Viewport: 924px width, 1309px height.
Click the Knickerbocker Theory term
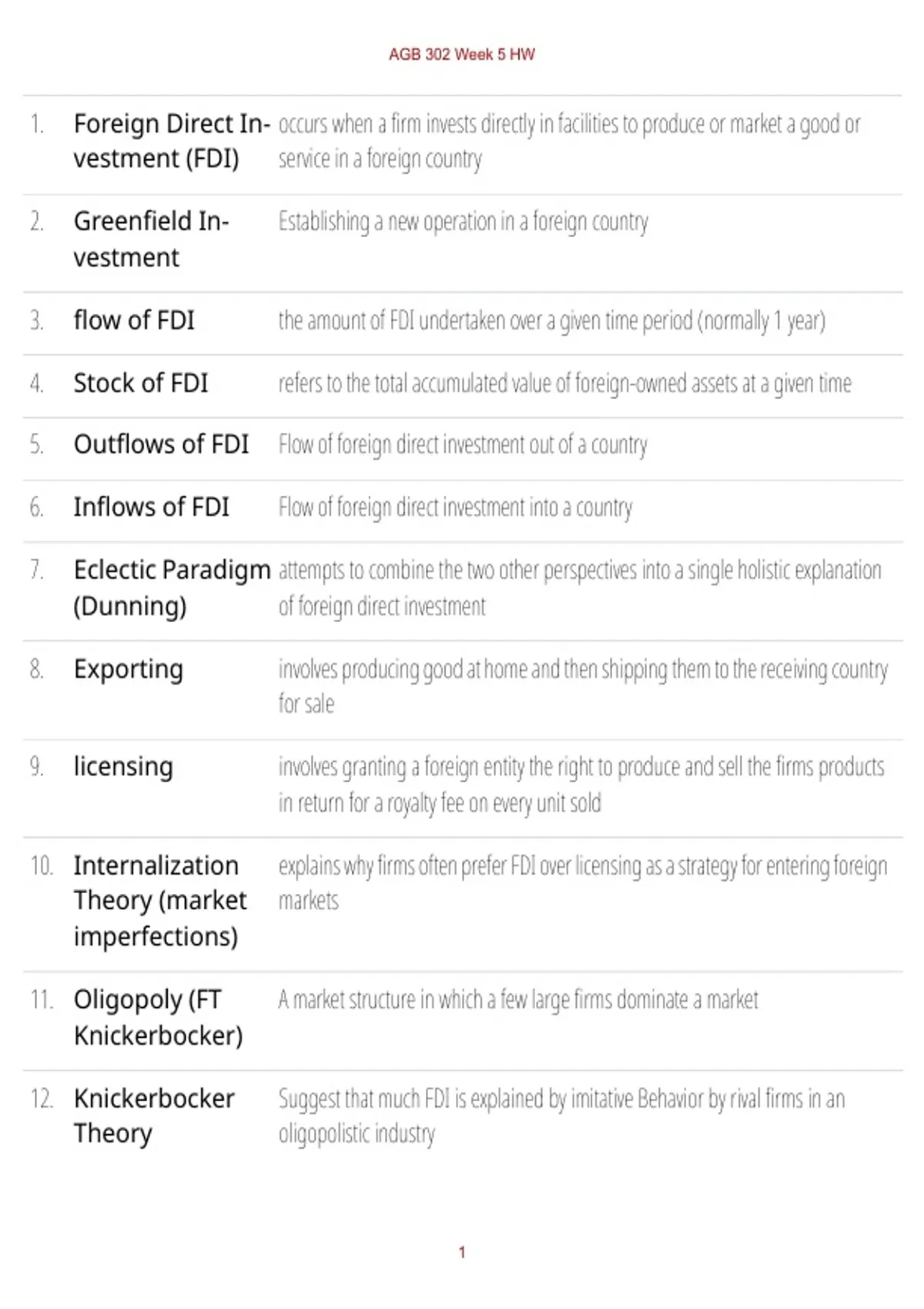click(x=154, y=1116)
